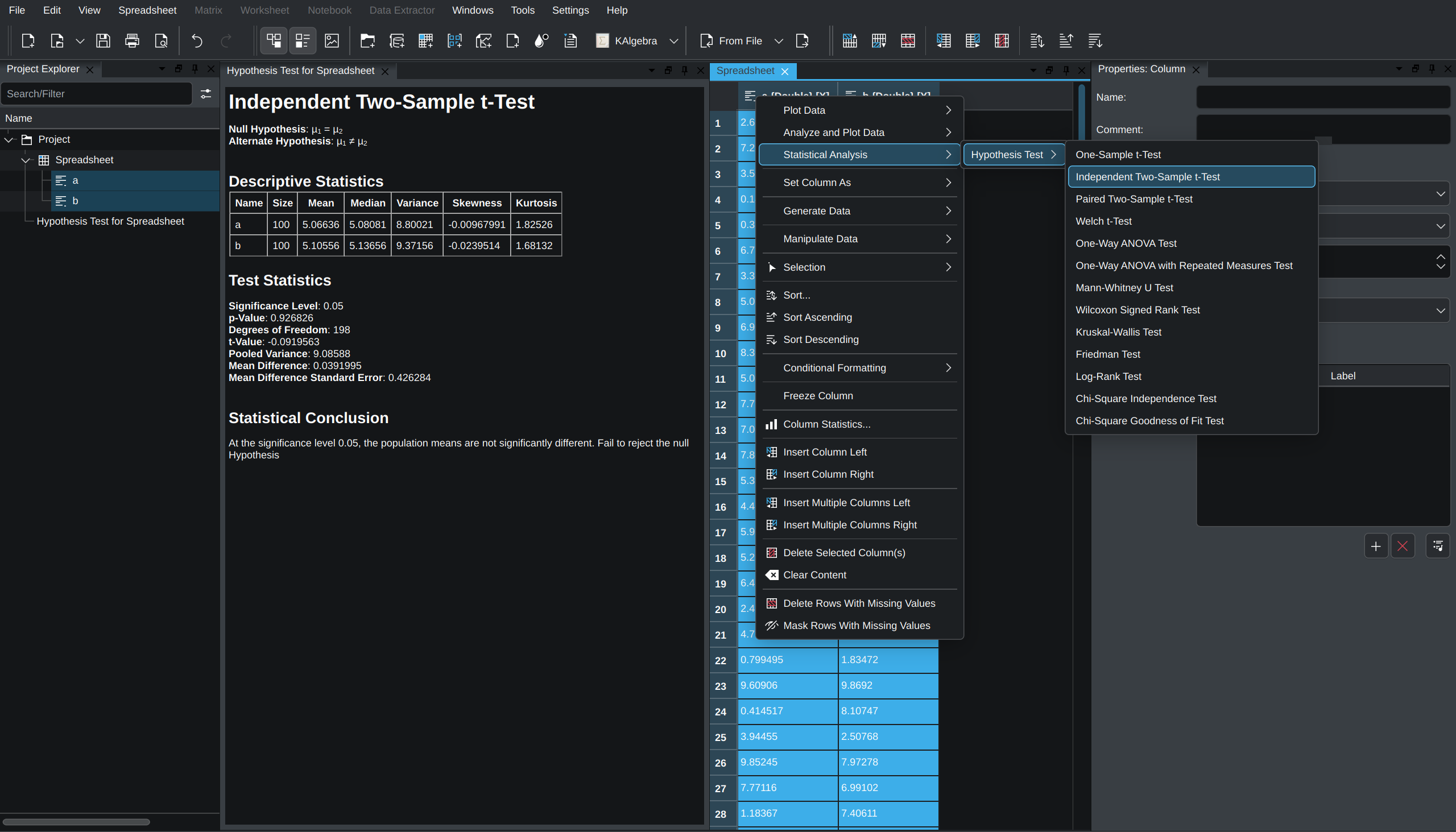
Task: Open the From File dropdown arrow
Action: (778, 41)
